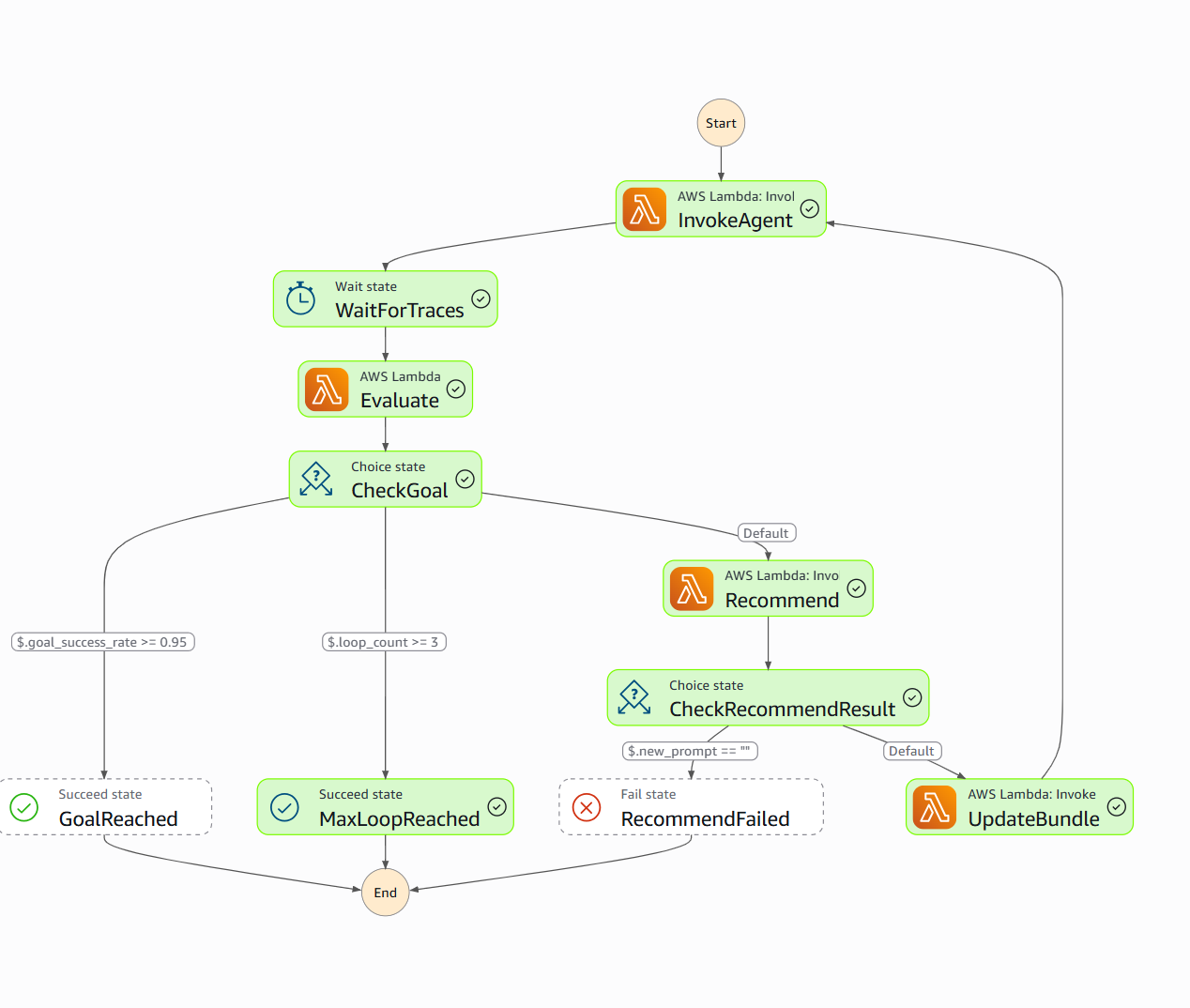The image size is (1190, 1008).
Task: Click the blue check icon on MaxLoopReached
Action: (284, 807)
